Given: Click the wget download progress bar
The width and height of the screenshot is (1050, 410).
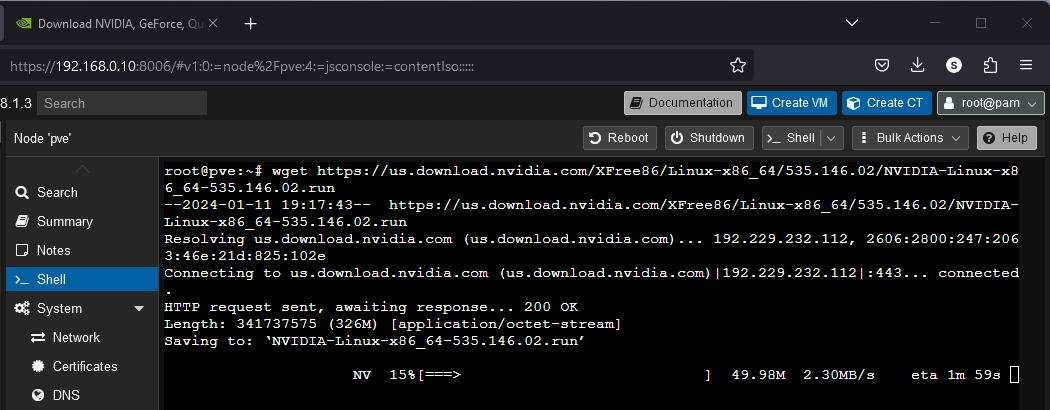Looking at the screenshot, I should click(565, 375).
